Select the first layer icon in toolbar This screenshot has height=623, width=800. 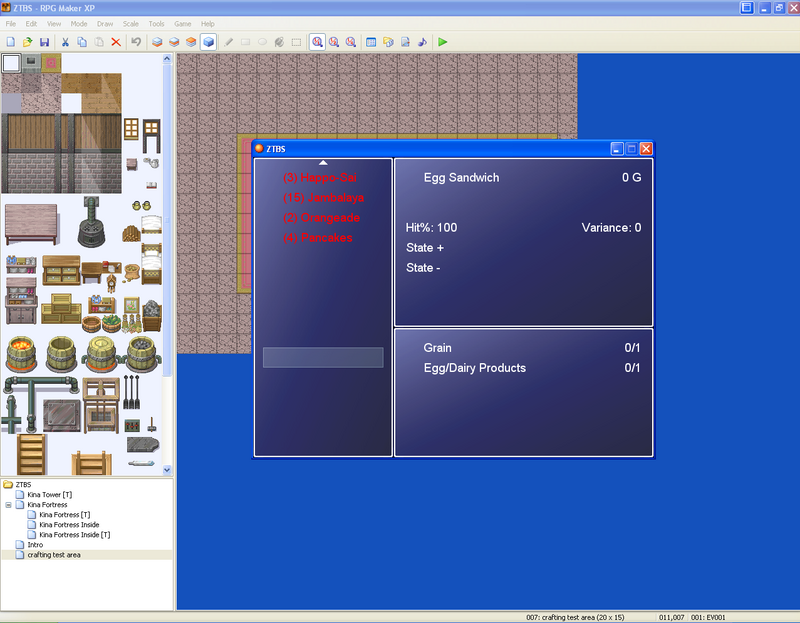(x=157, y=42)
